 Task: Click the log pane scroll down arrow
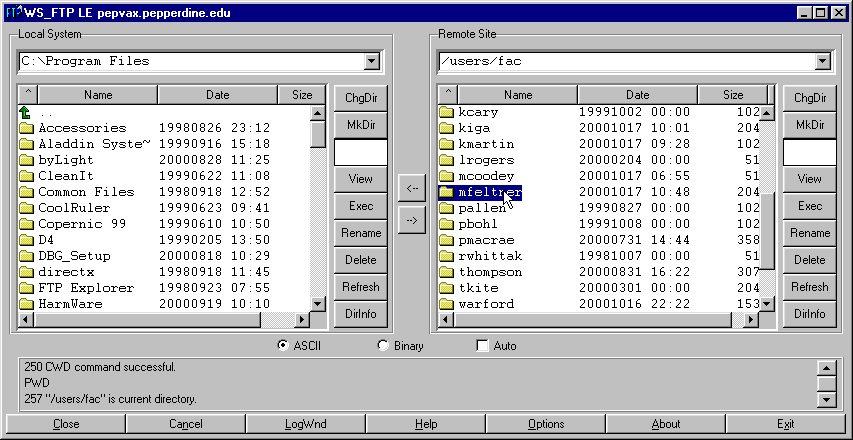click(x=826, y=400)
